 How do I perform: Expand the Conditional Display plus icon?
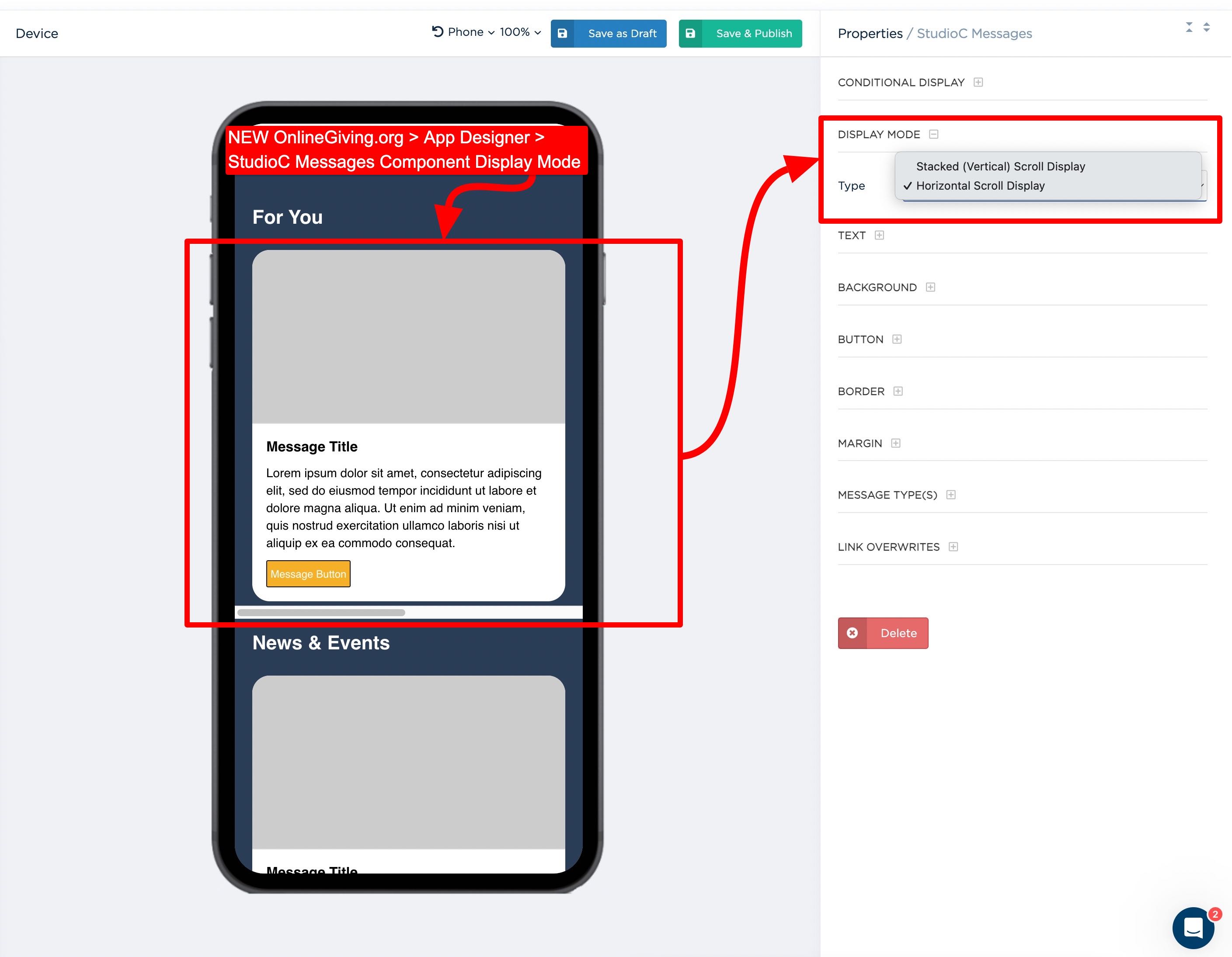click(x=978, y=82)
